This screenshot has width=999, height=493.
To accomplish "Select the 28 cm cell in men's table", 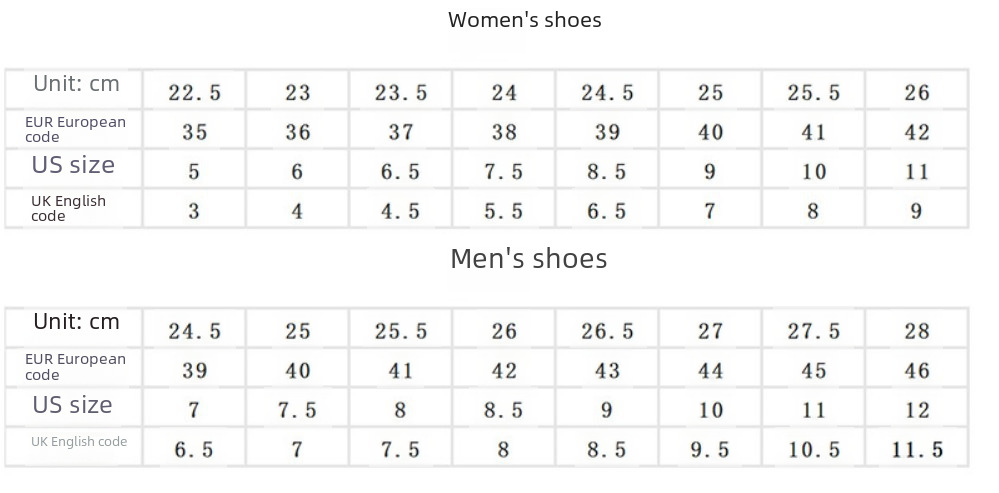I will pos(917,331).
